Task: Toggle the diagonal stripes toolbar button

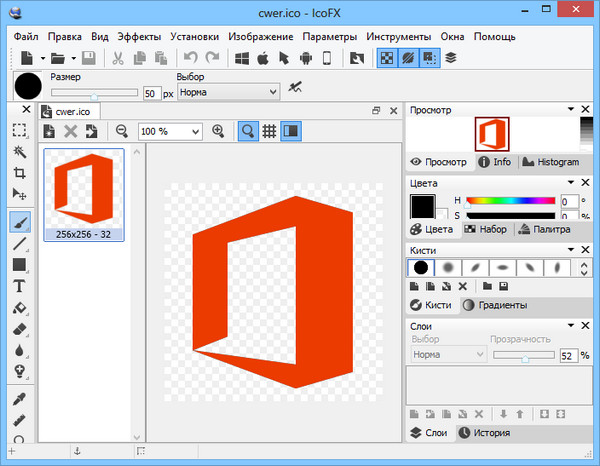Action: [408, 58]
